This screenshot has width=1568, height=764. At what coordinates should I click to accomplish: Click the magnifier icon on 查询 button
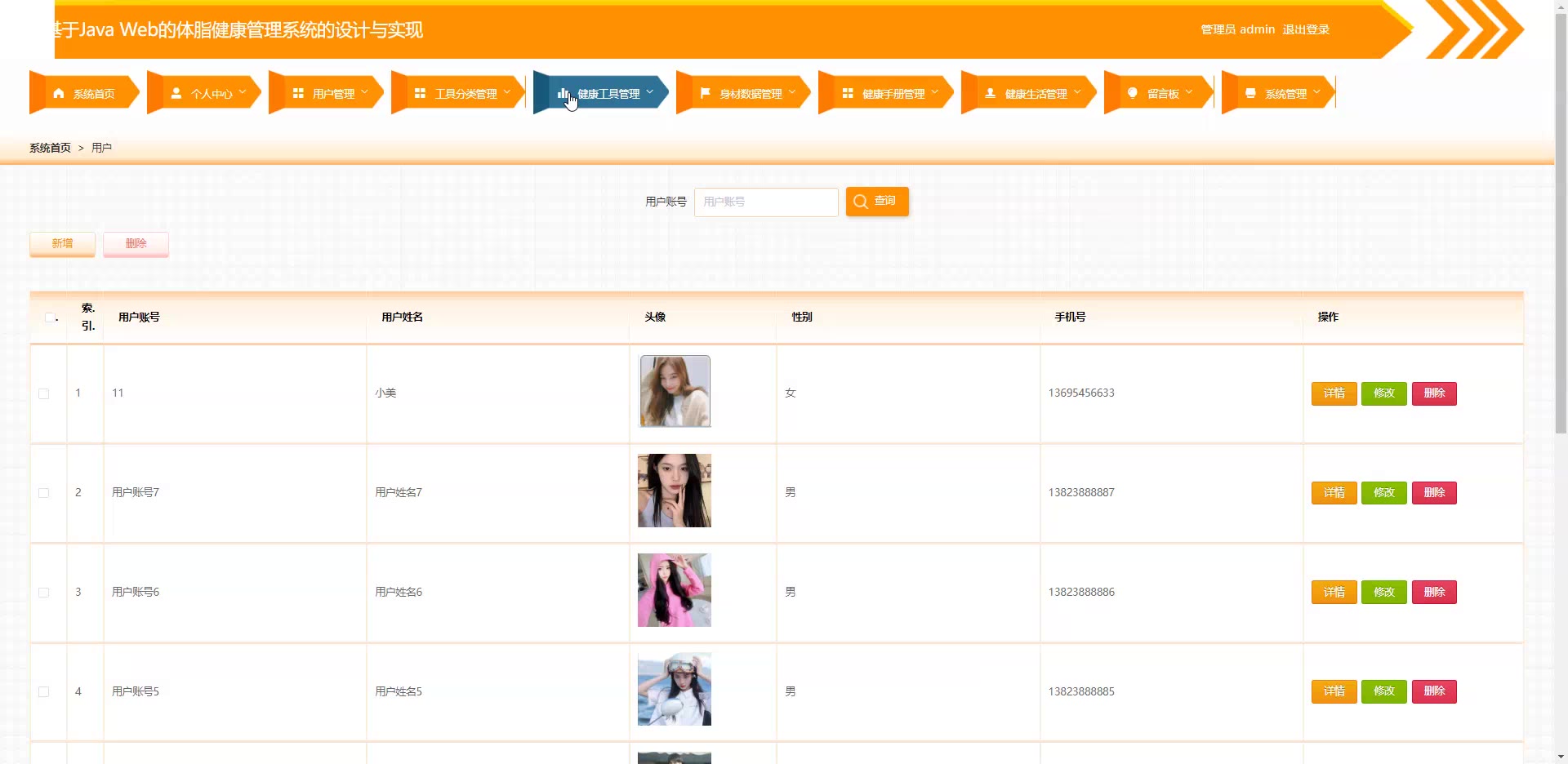861,202
